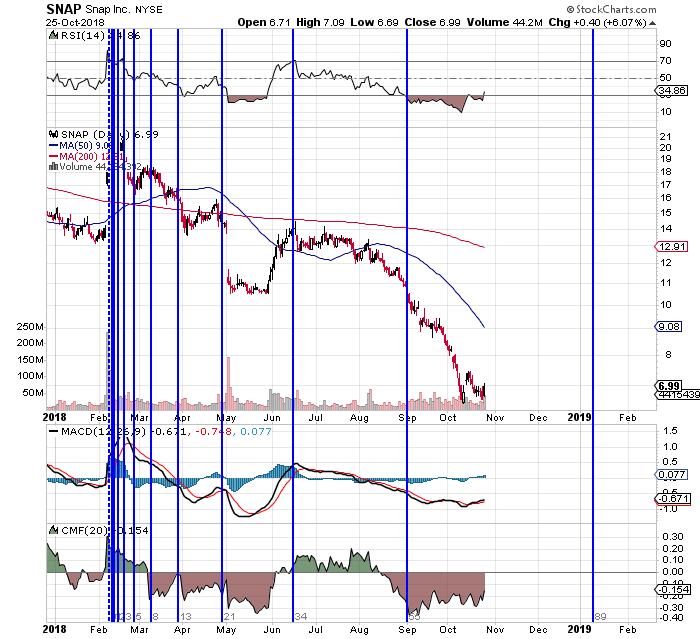
Task: Click the Fibonacci time marker labeled 8
Action: coord(155,617)
